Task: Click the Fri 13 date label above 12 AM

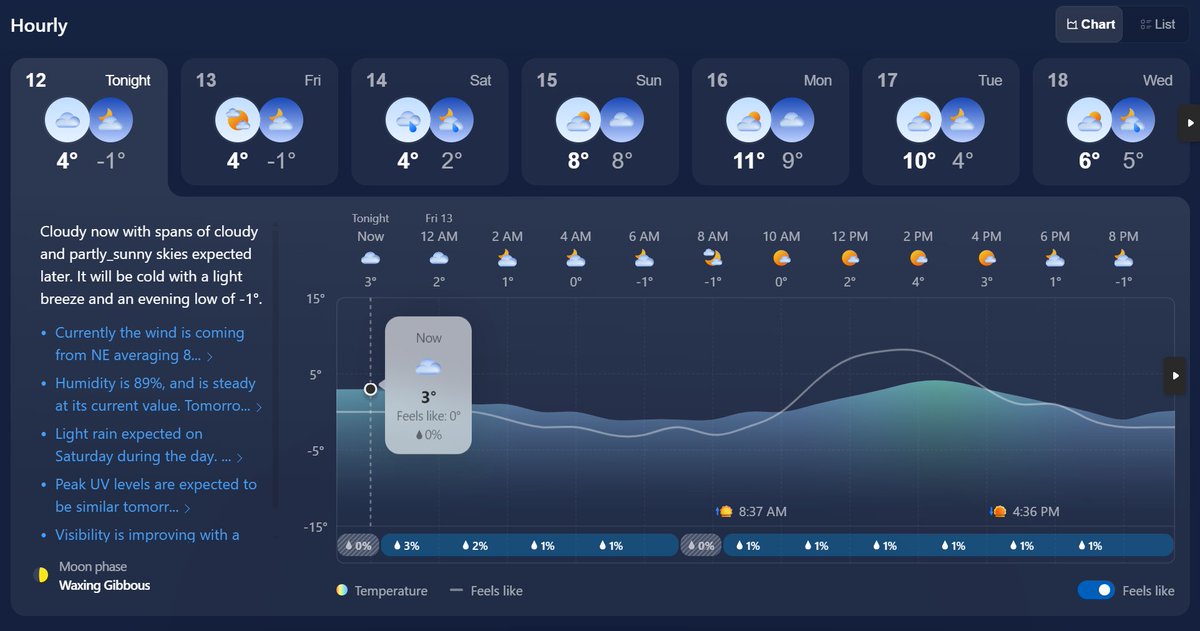Action: [x=439, y=218]
